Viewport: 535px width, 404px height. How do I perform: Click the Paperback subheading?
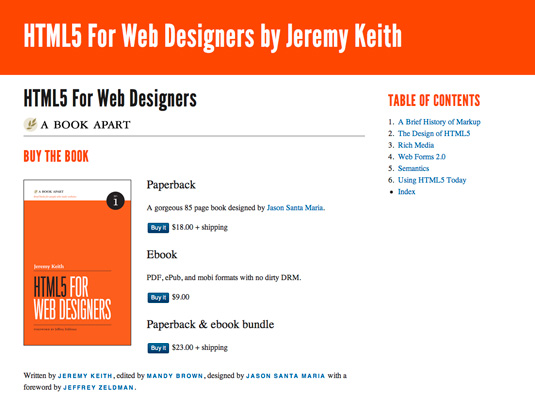pos(171,185)
